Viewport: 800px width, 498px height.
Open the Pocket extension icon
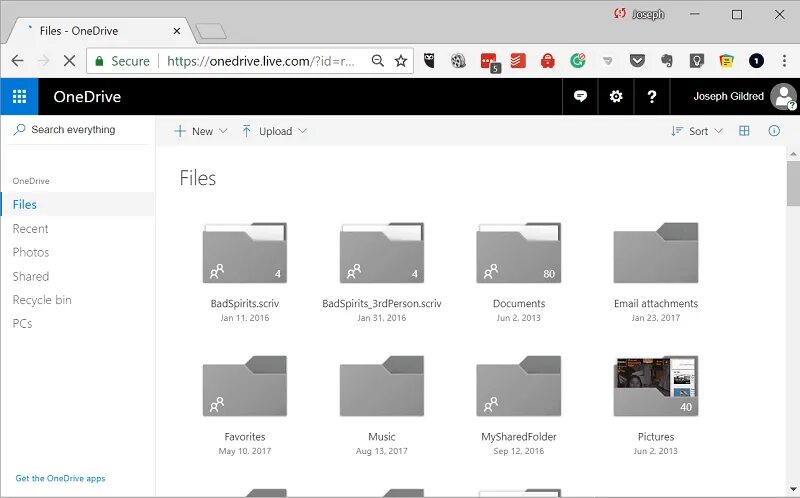coord(637,61)
